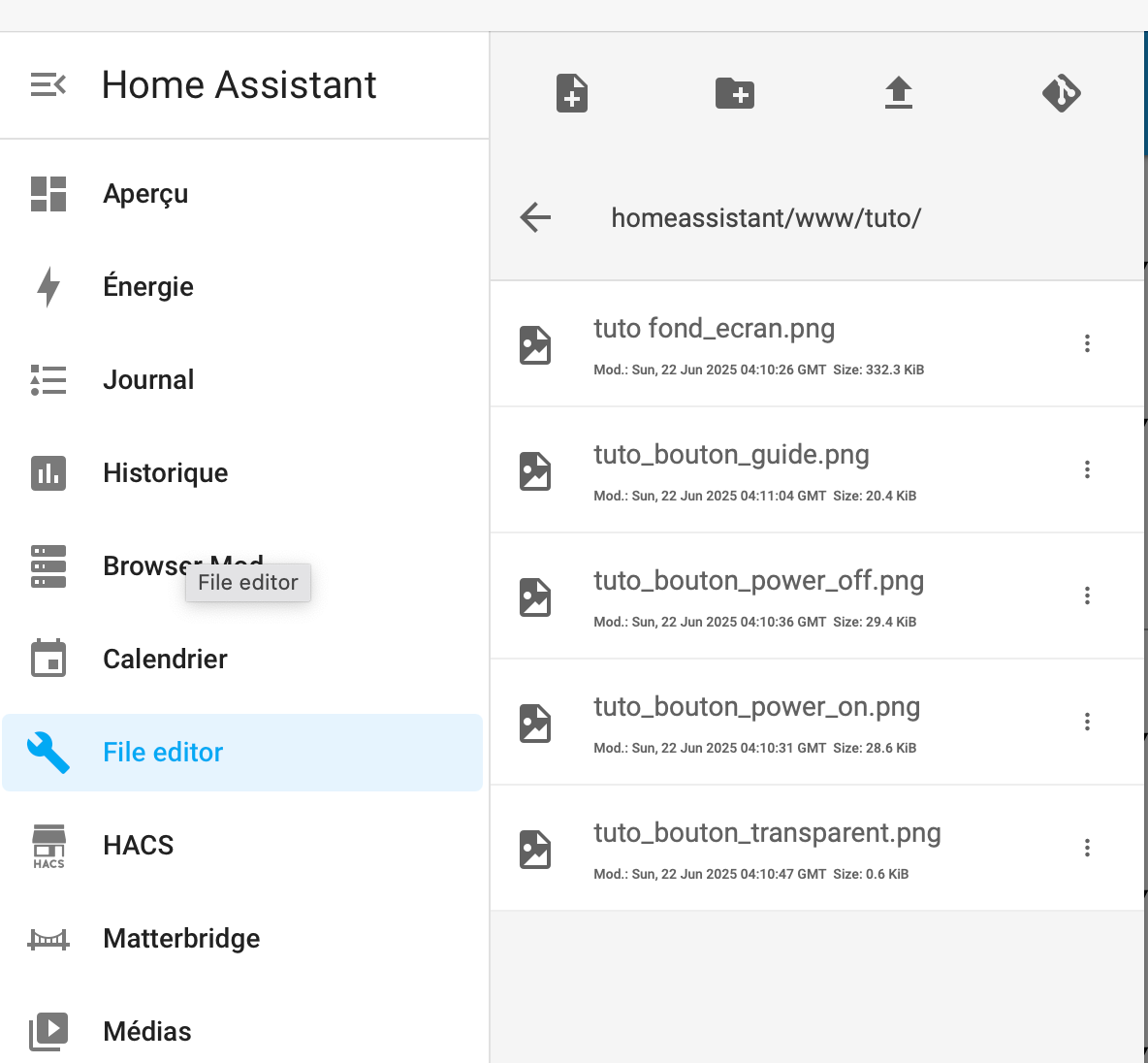Click image icon for tuto_bouton_power_off.png
1148x1063 pixels.
(x=535, y=597)
